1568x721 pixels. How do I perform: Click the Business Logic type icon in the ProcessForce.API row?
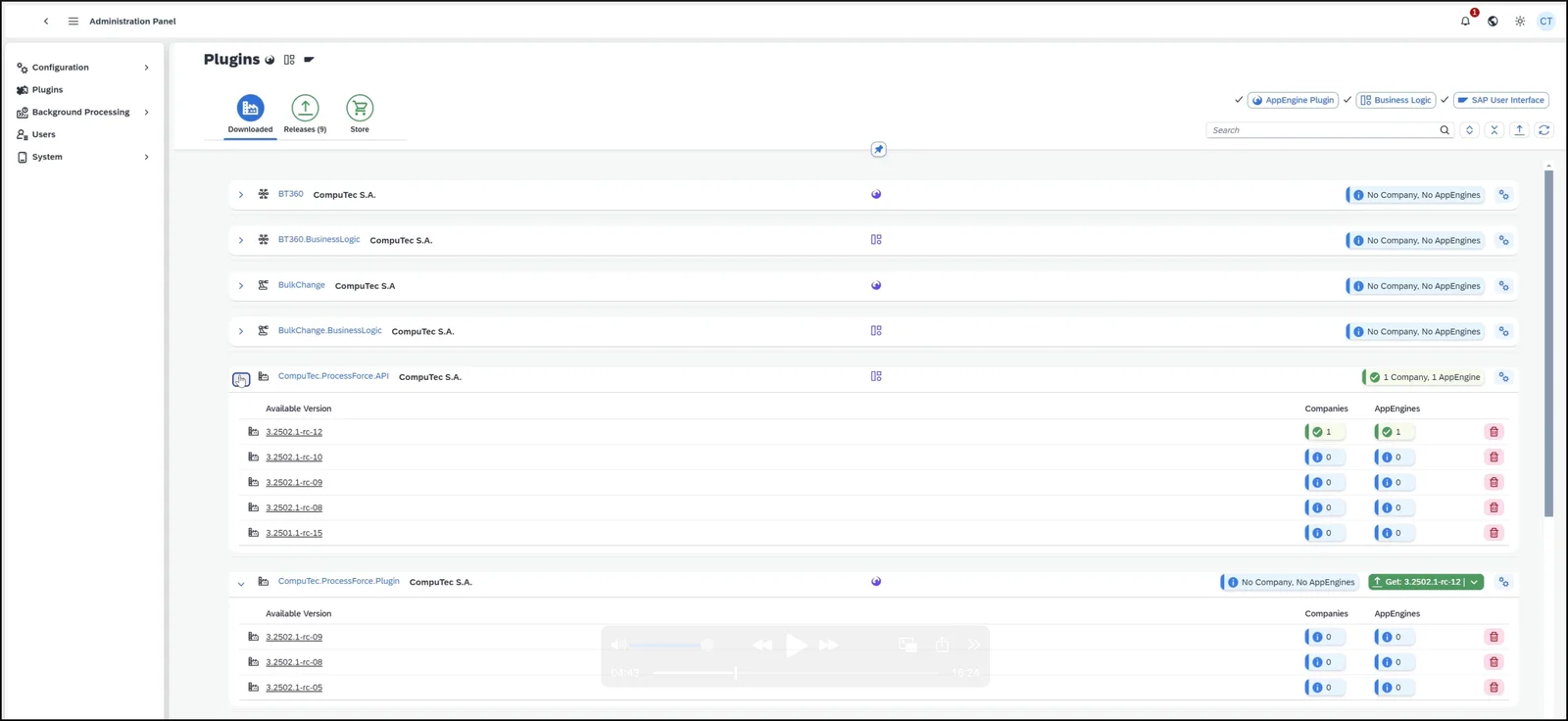pos(876,376)
